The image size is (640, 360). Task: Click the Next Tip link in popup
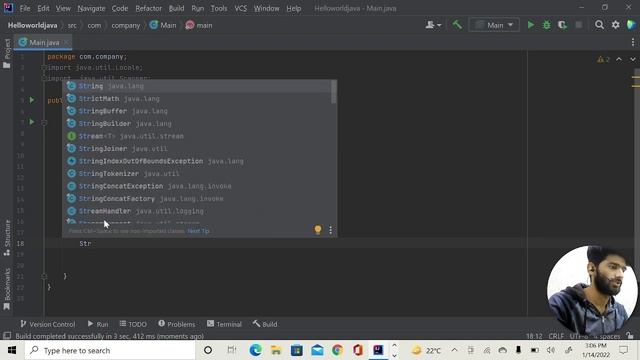[x=198, y=231]
